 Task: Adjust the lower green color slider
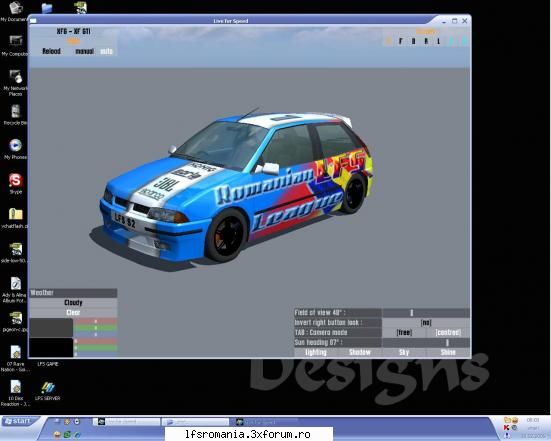[x=95, y=348]
